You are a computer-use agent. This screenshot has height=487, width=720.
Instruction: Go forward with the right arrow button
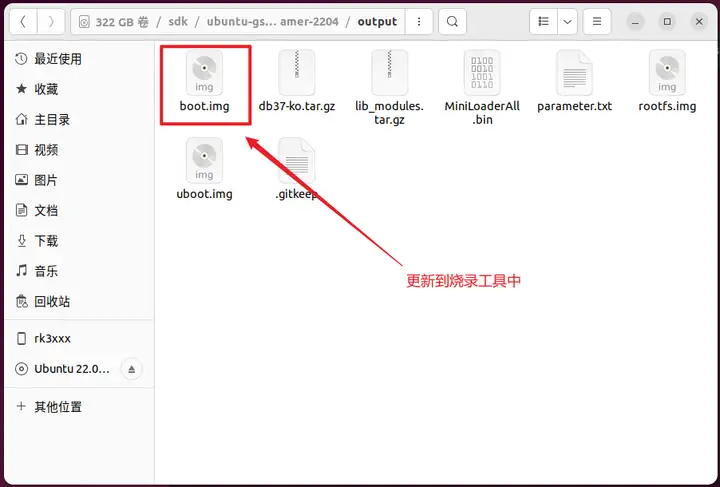[51, 22]
